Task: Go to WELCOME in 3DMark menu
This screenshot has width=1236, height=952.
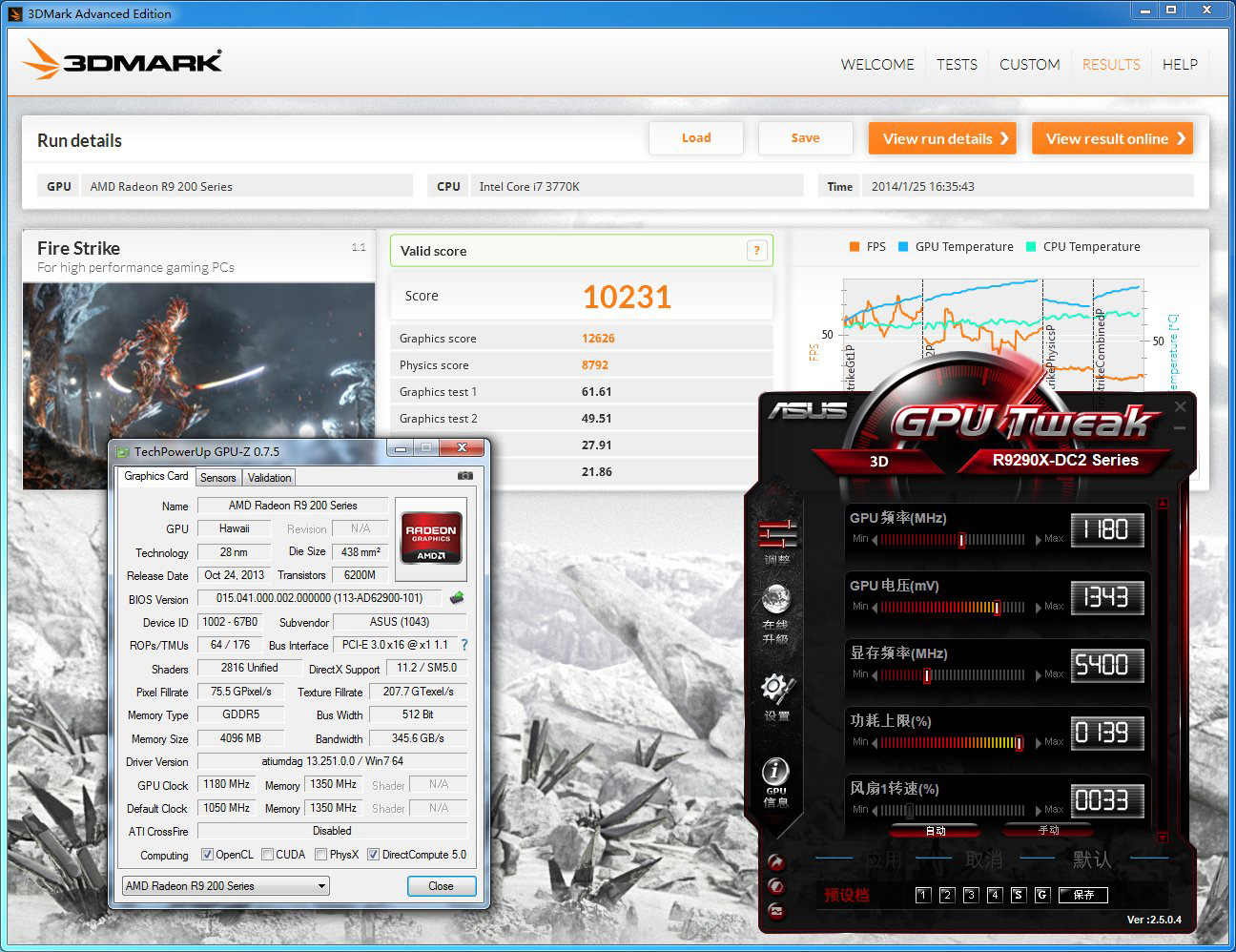Action: tap(877, 64)
